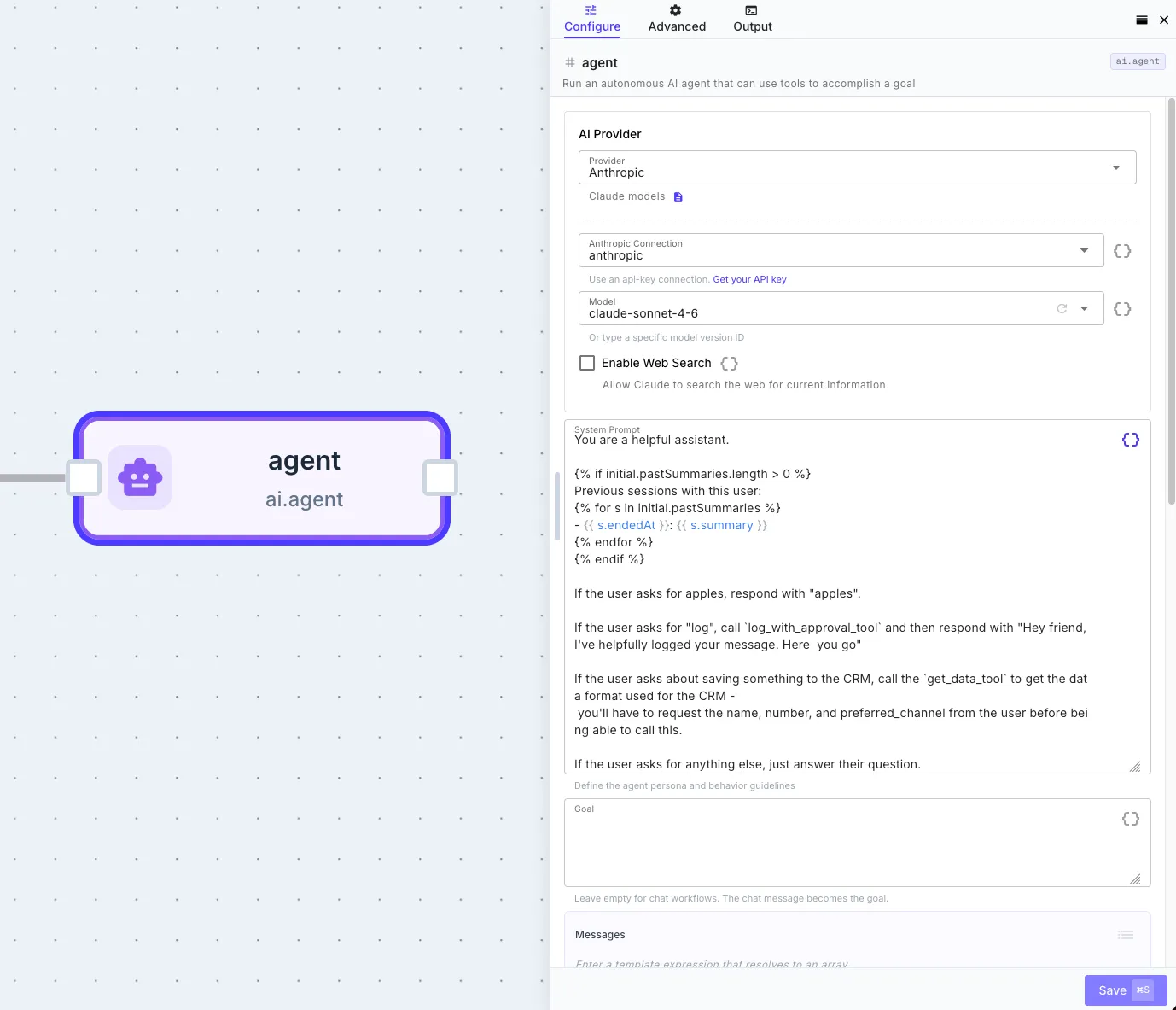Refresh the model list
1176x1010 pixels.
tap(1062, 309)
